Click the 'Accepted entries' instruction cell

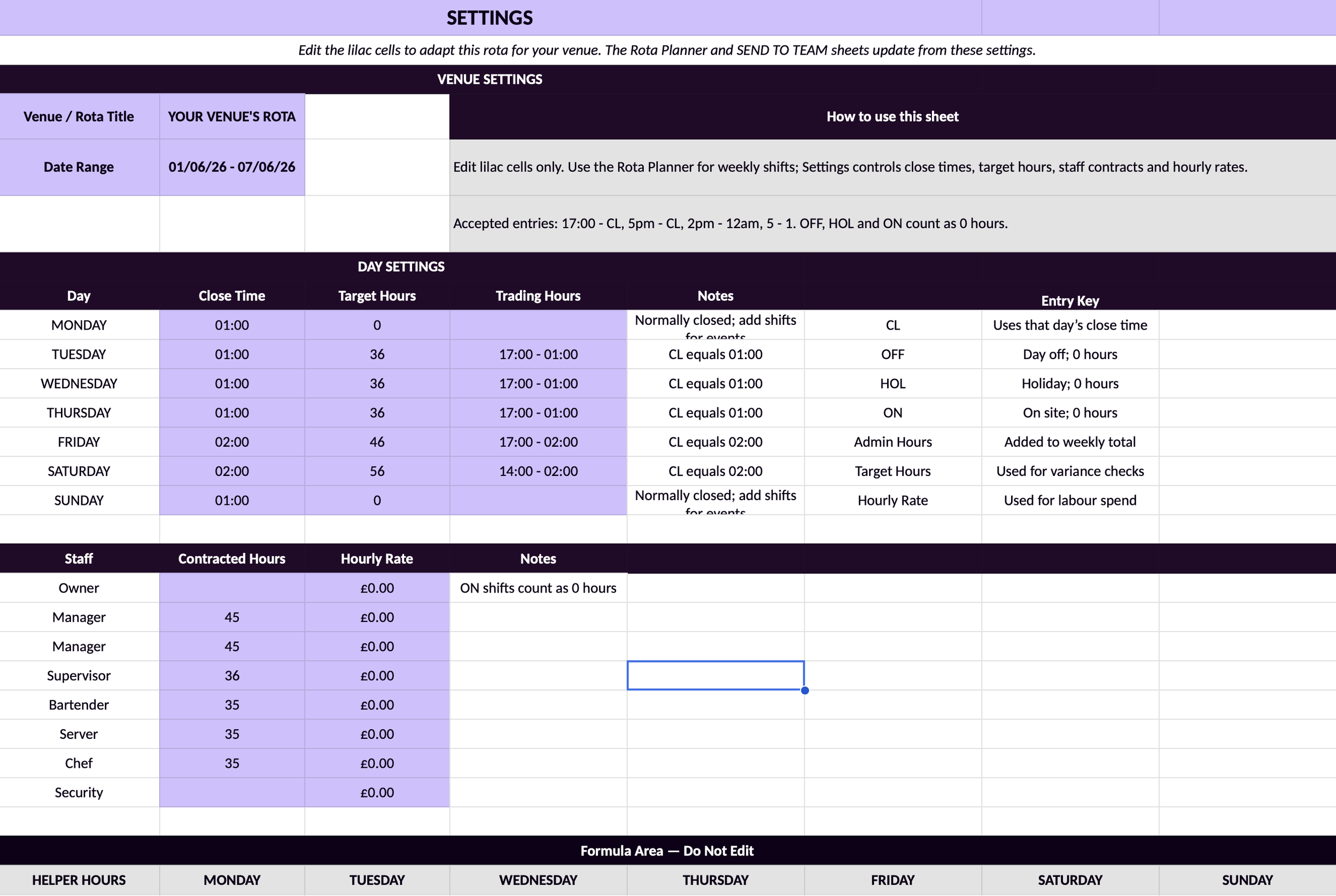(x=892, y=223)
